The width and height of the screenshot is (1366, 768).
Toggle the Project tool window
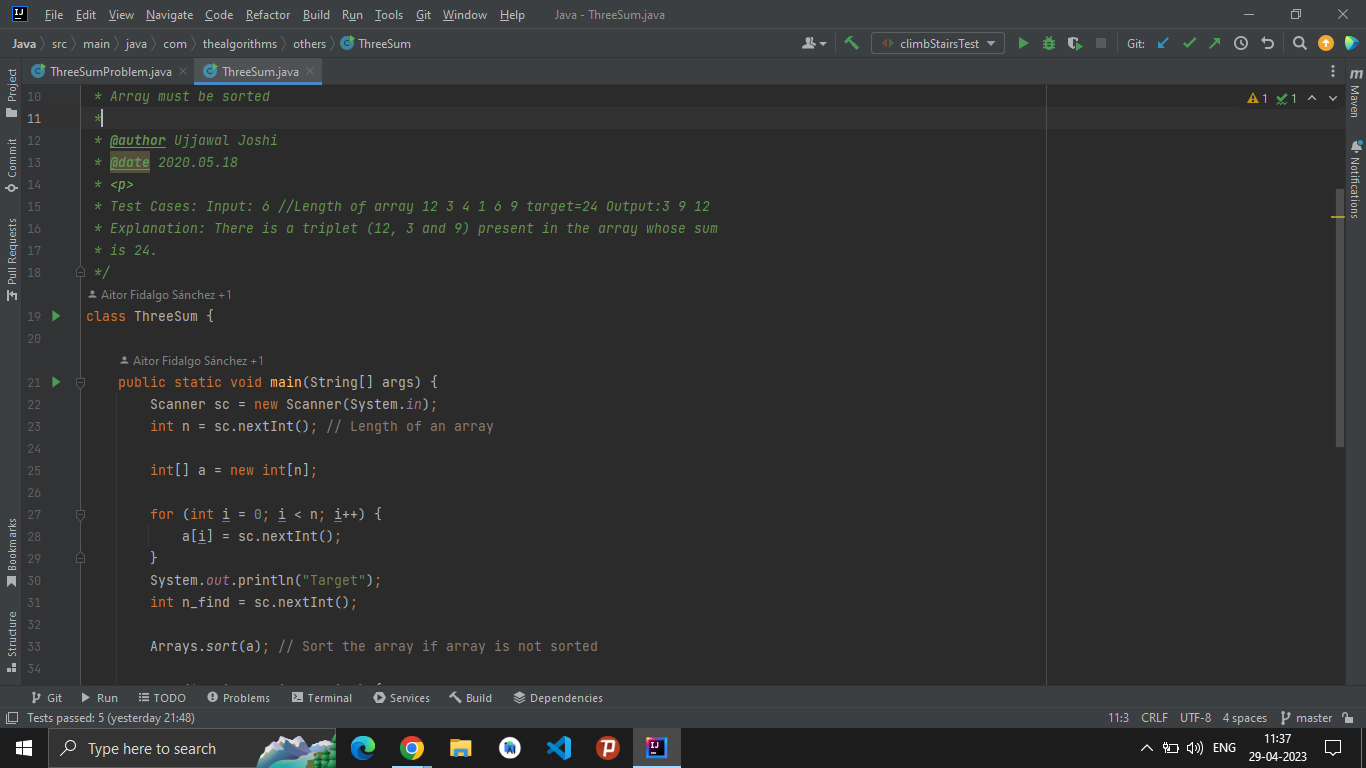pos(12,91)
